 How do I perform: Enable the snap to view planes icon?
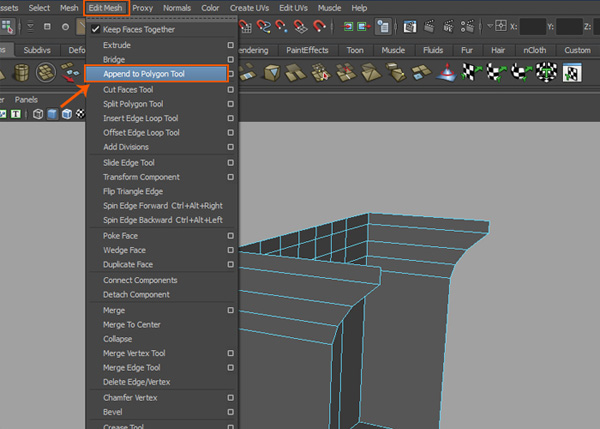click(x=300, y=26)
